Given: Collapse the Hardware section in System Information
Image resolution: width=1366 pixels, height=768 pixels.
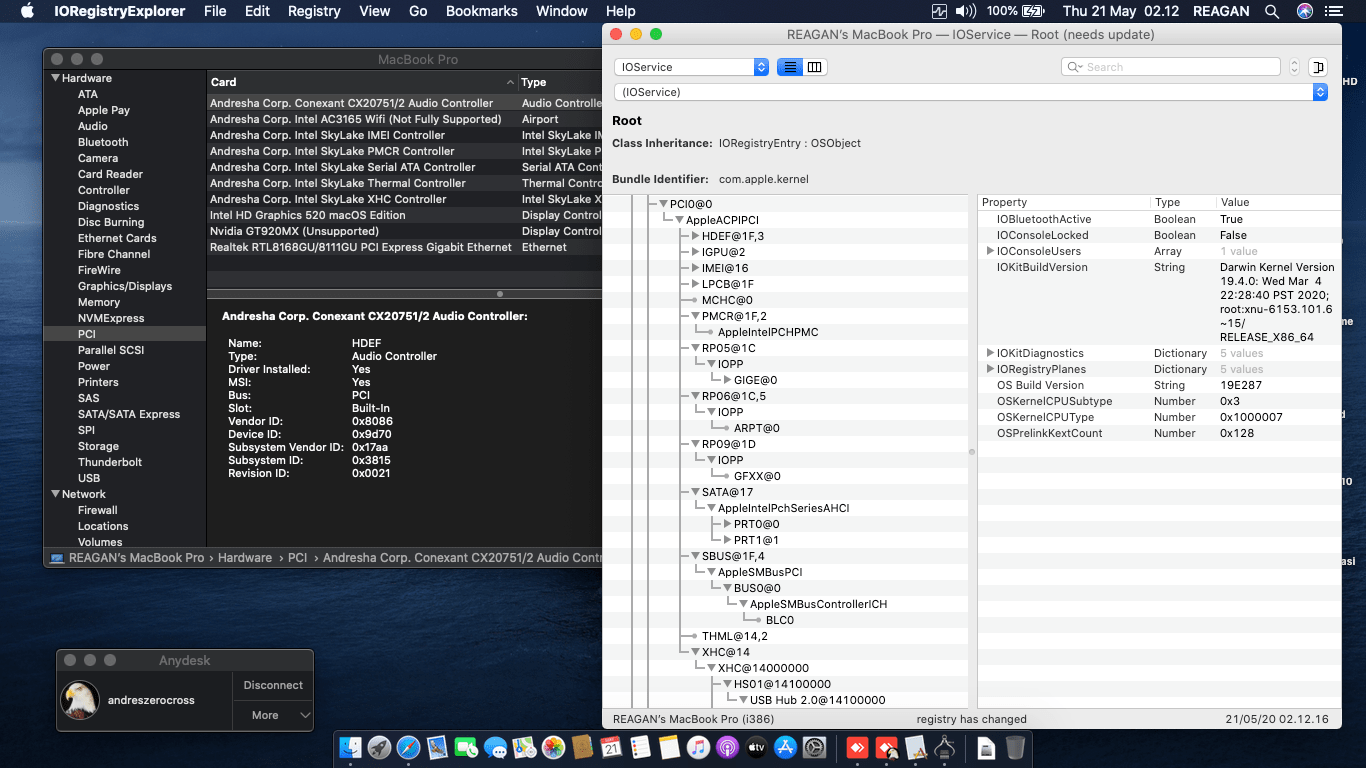Looking at the screenshot, I should (54, 78).
